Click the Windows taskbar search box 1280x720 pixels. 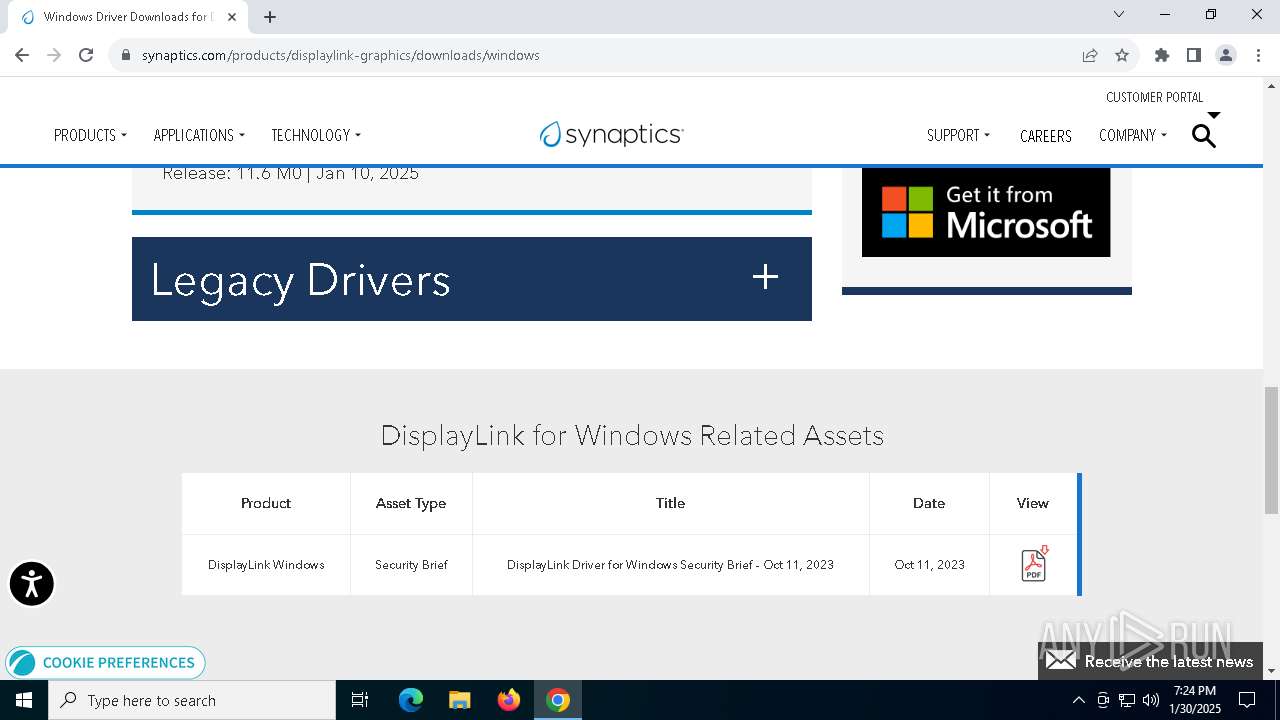192,700
